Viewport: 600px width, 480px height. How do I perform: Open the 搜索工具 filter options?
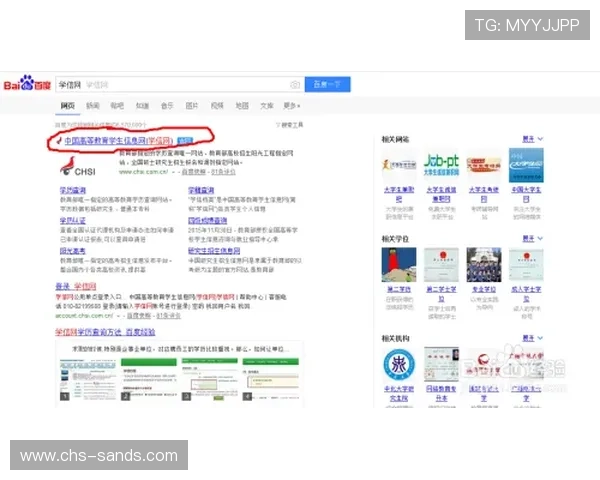pos(290,125)
